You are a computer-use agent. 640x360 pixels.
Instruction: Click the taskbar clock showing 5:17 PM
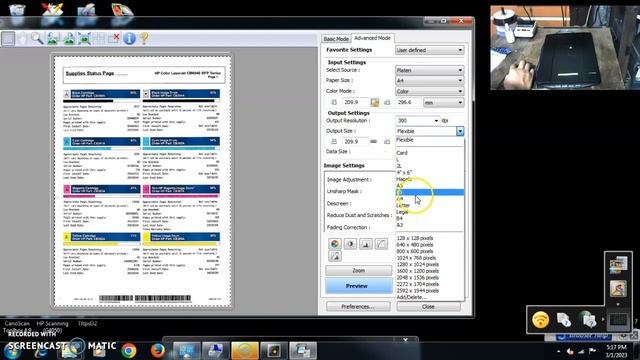(x=616, y=351)
